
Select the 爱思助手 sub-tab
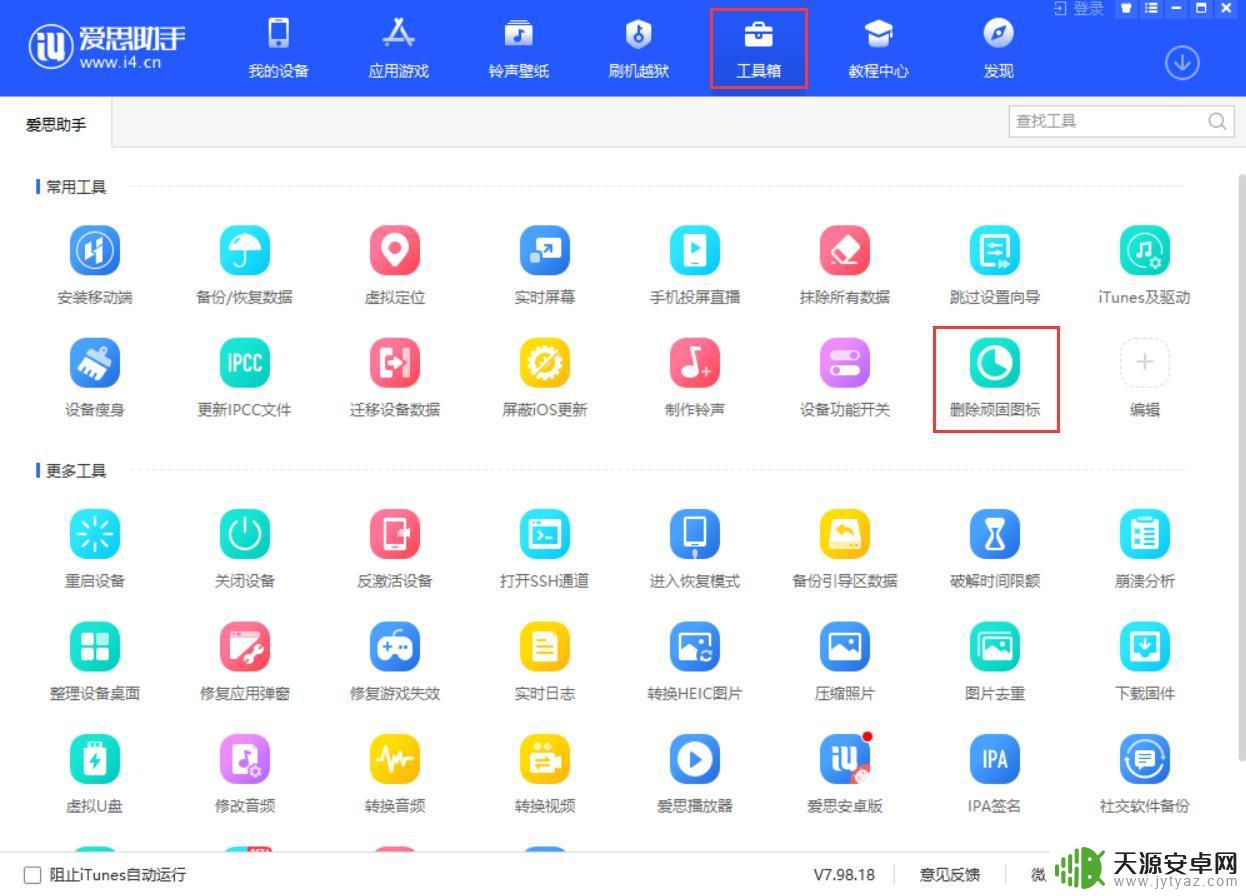[x=56, y=124]
